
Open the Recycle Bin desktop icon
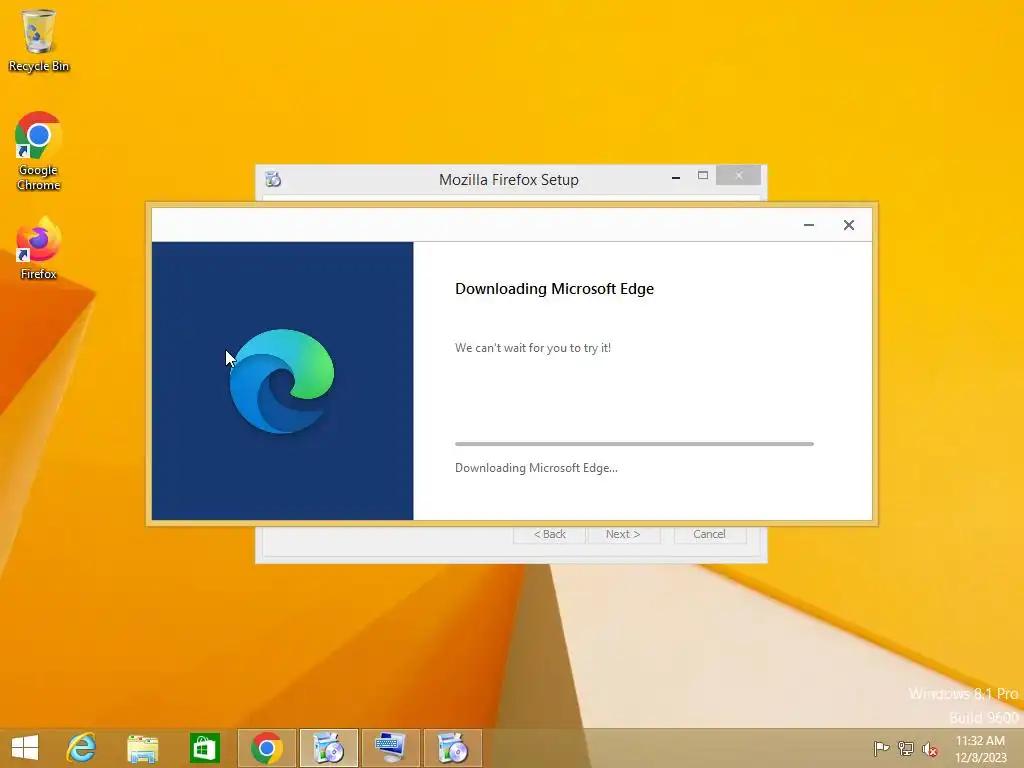(x=39, y=40)
